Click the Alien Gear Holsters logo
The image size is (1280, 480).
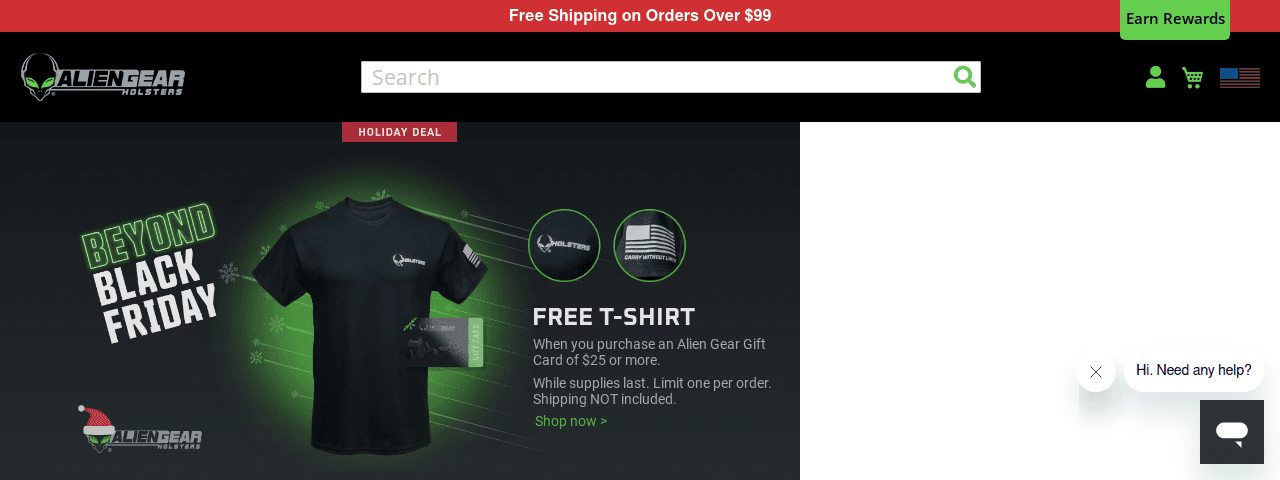click(103, 77)
